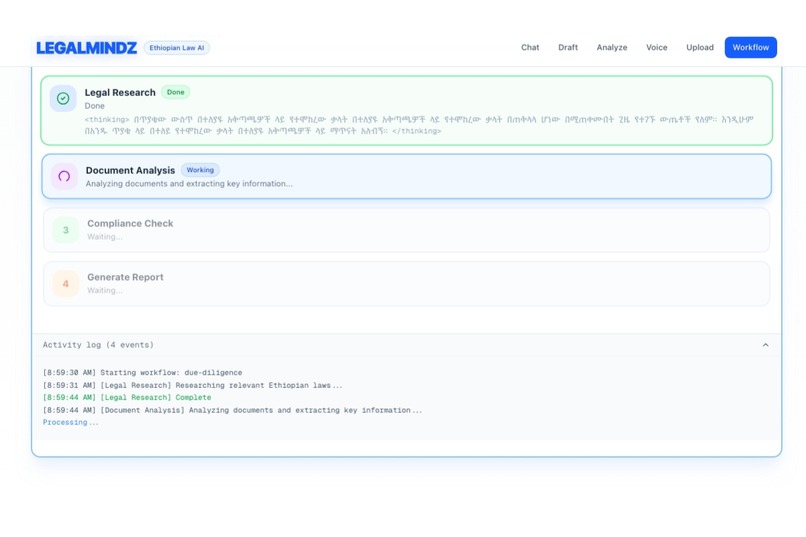This screenshot has height=537, width=806.
Task: Go to the Voice tab
Action: 656,47
